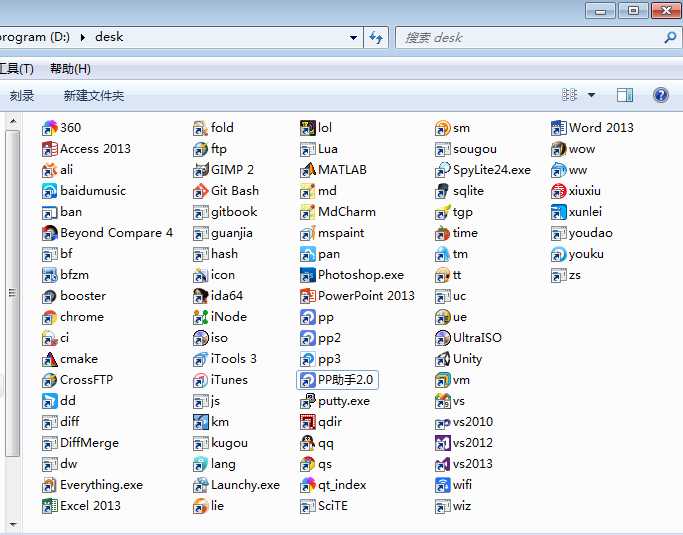
Task: Select the SpyLite24.exe icon
Action: pyautogui.click(x=443, y=170)
